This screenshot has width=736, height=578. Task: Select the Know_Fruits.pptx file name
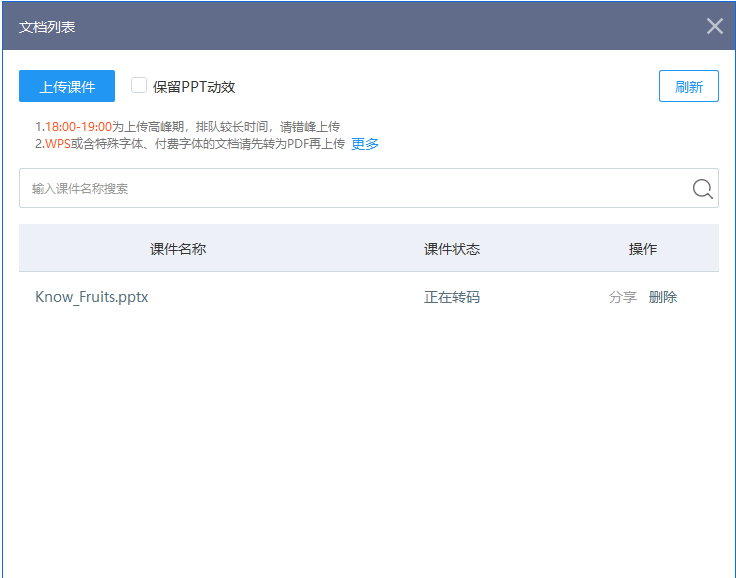coord(92,297)
